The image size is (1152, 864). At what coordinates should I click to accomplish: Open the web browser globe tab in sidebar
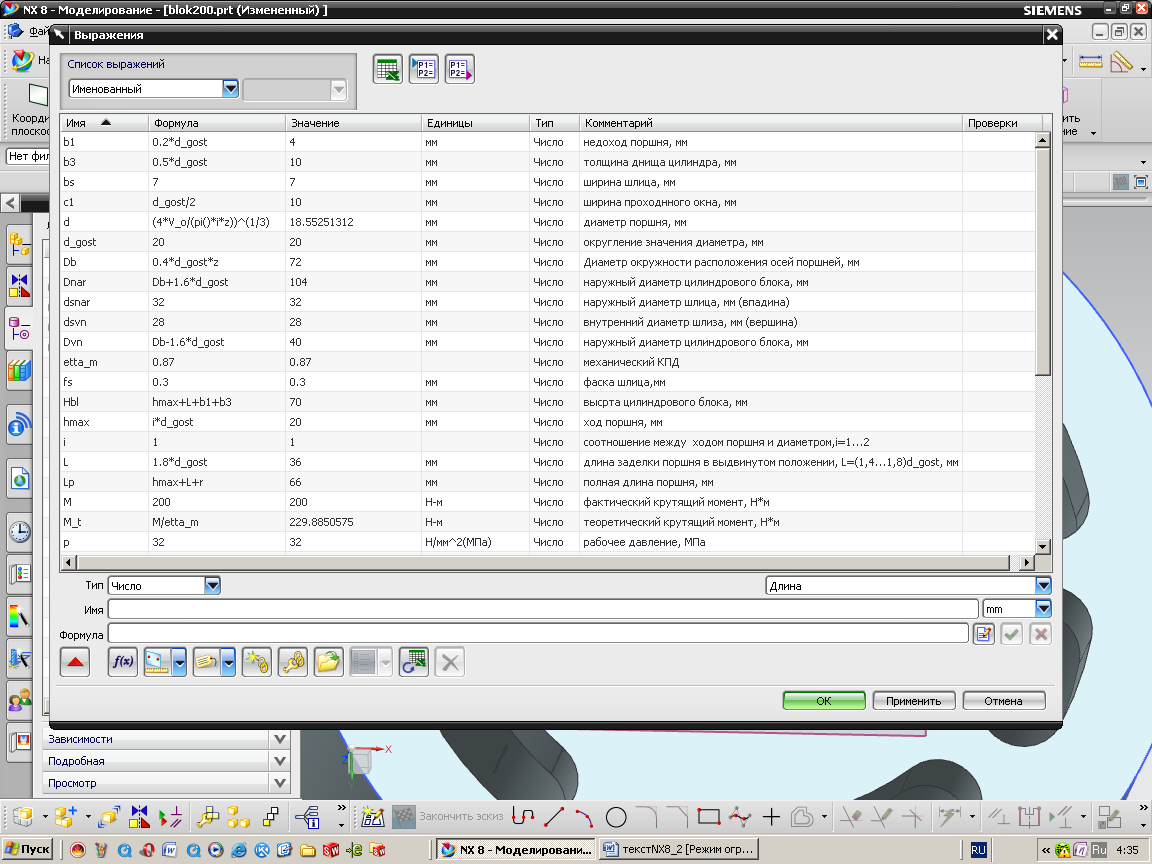tap(20, 480)
